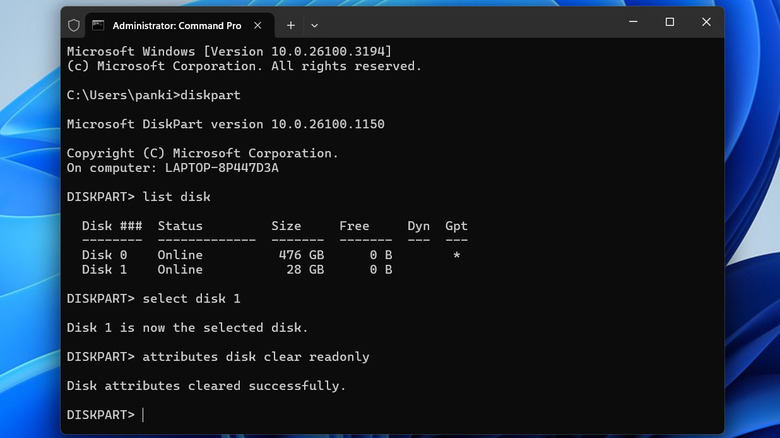Image resolution: width=780 pixels, height=438 pixels.
Task: Click the 'Dyn' column header
Action: [418, 226]
